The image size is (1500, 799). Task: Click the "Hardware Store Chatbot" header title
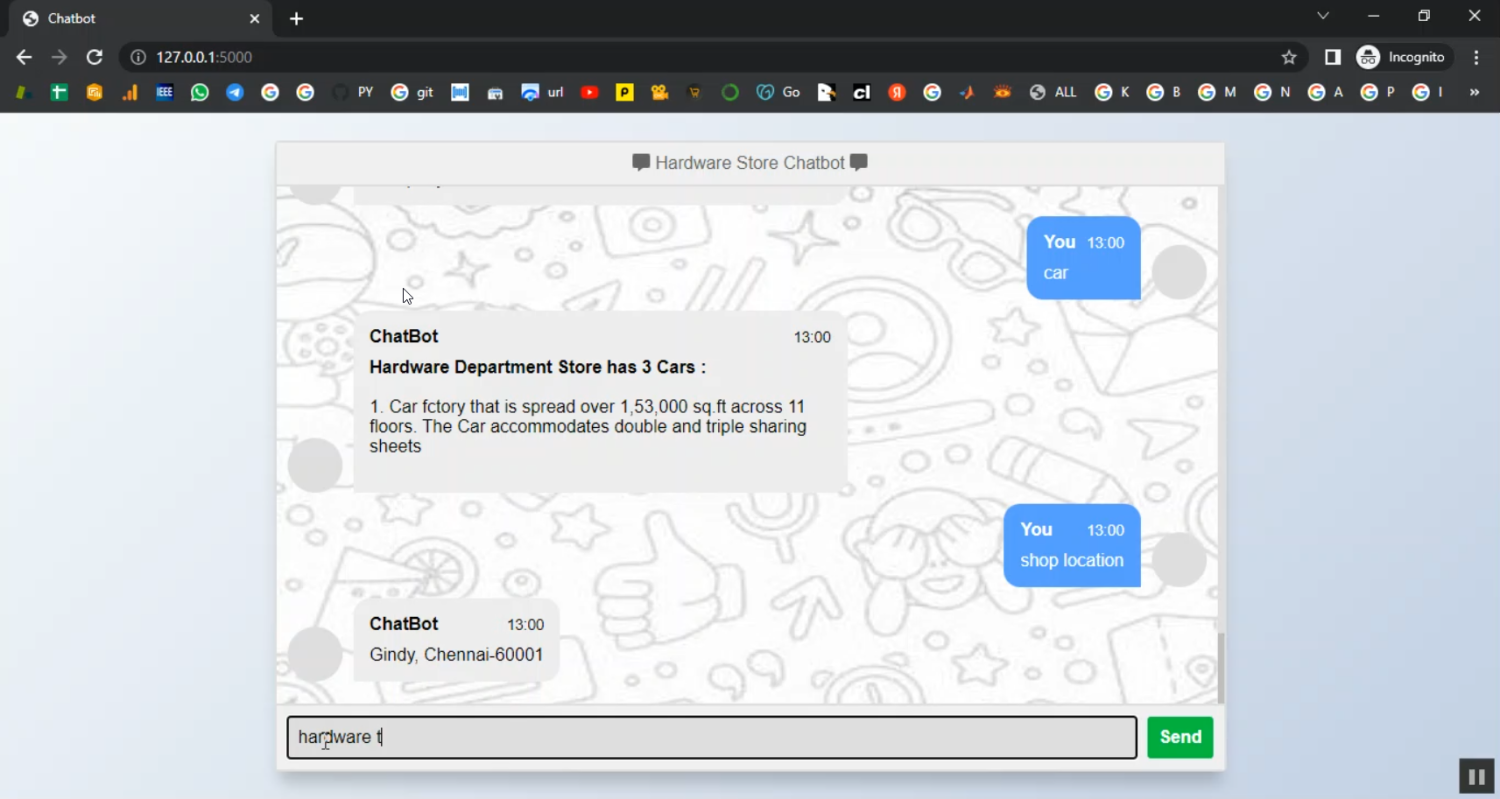tap(750, 163)
